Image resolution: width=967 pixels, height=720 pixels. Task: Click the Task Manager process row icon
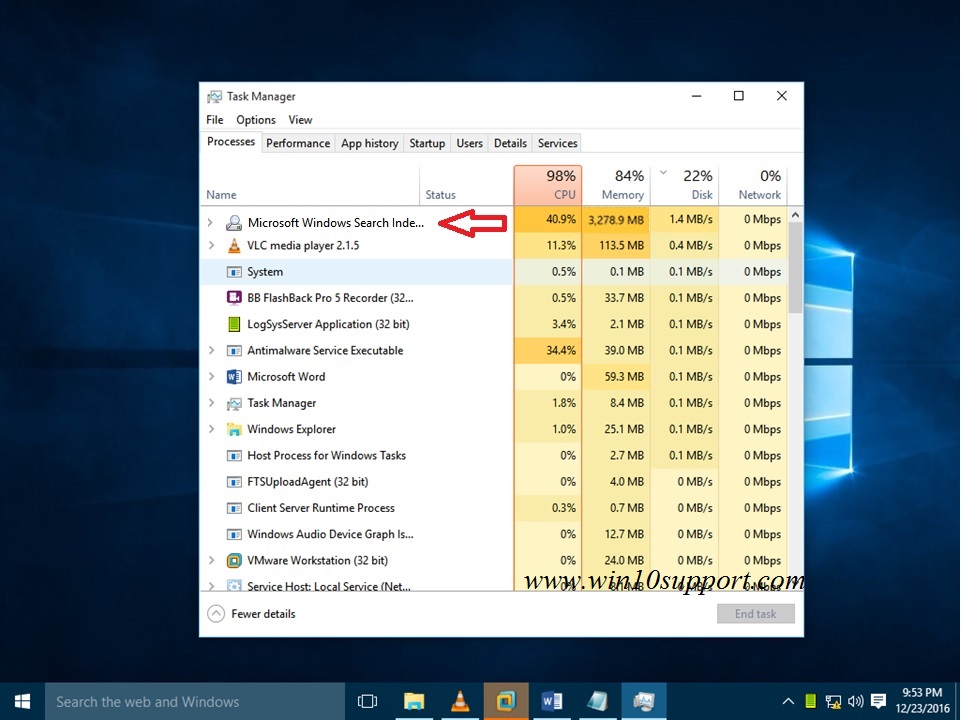(x=234, y=403)
